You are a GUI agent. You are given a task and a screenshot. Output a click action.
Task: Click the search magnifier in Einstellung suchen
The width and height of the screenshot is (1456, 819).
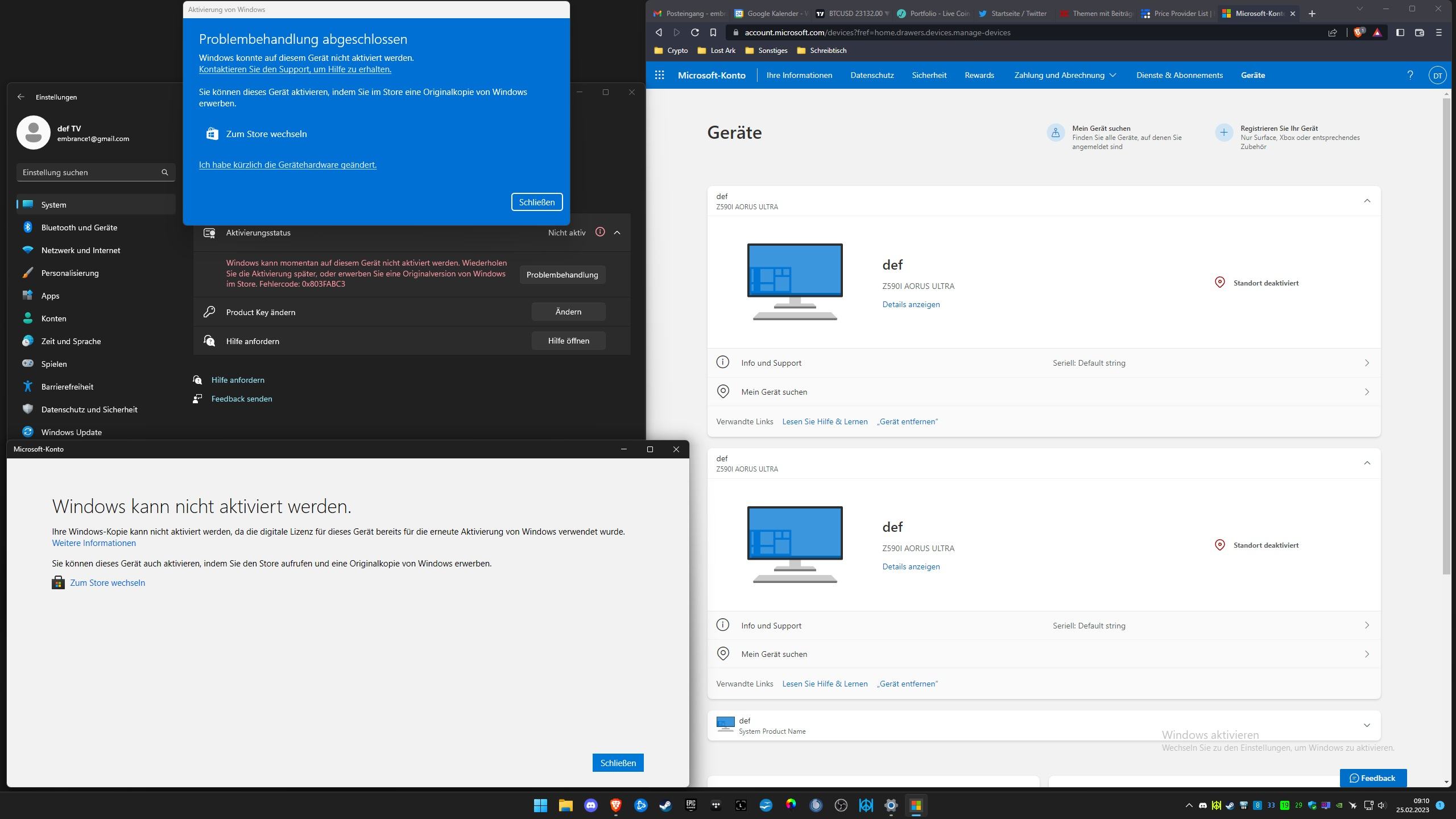[x=165, y=172]
